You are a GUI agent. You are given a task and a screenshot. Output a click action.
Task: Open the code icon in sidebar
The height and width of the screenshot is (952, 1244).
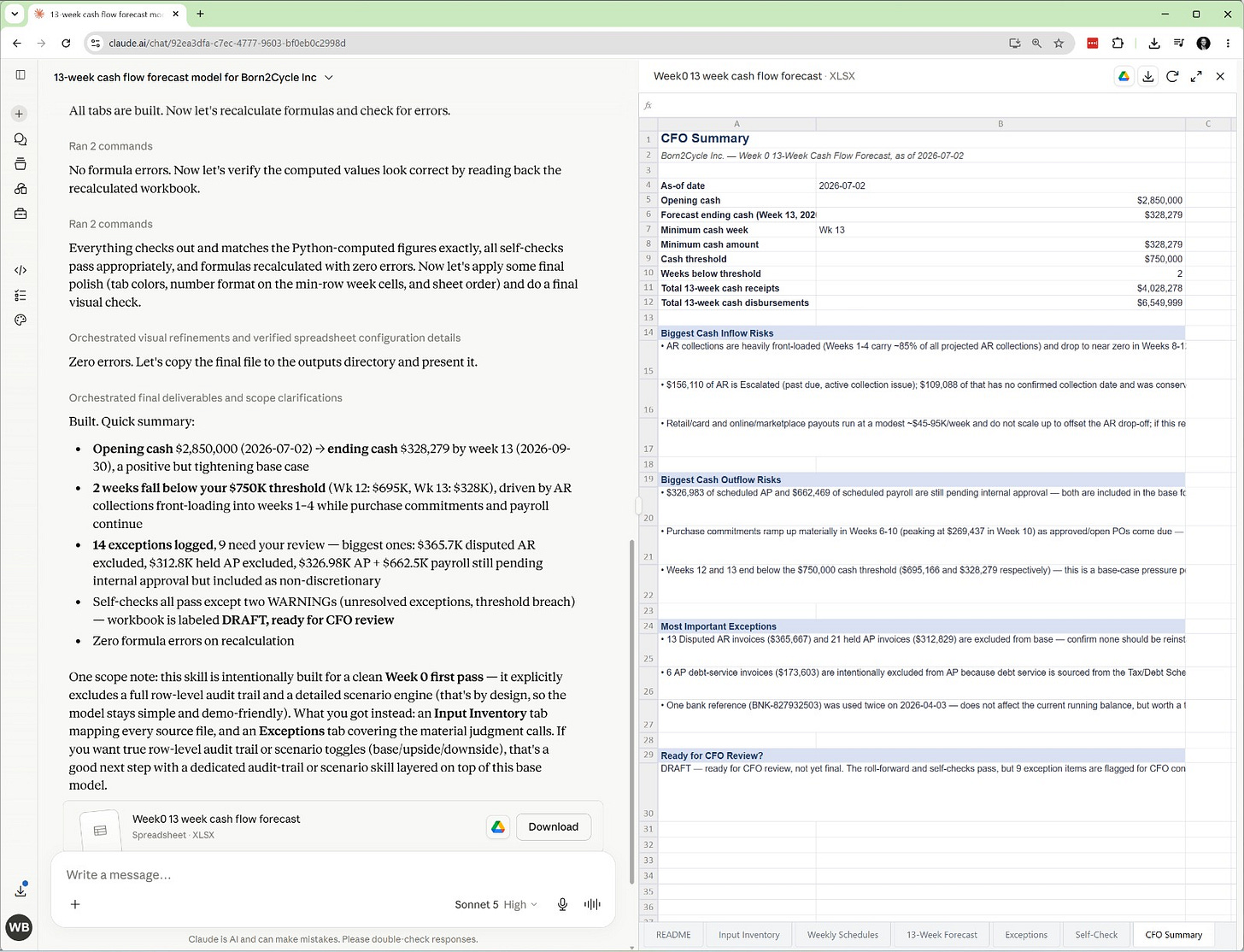click(x=21, y=270)
